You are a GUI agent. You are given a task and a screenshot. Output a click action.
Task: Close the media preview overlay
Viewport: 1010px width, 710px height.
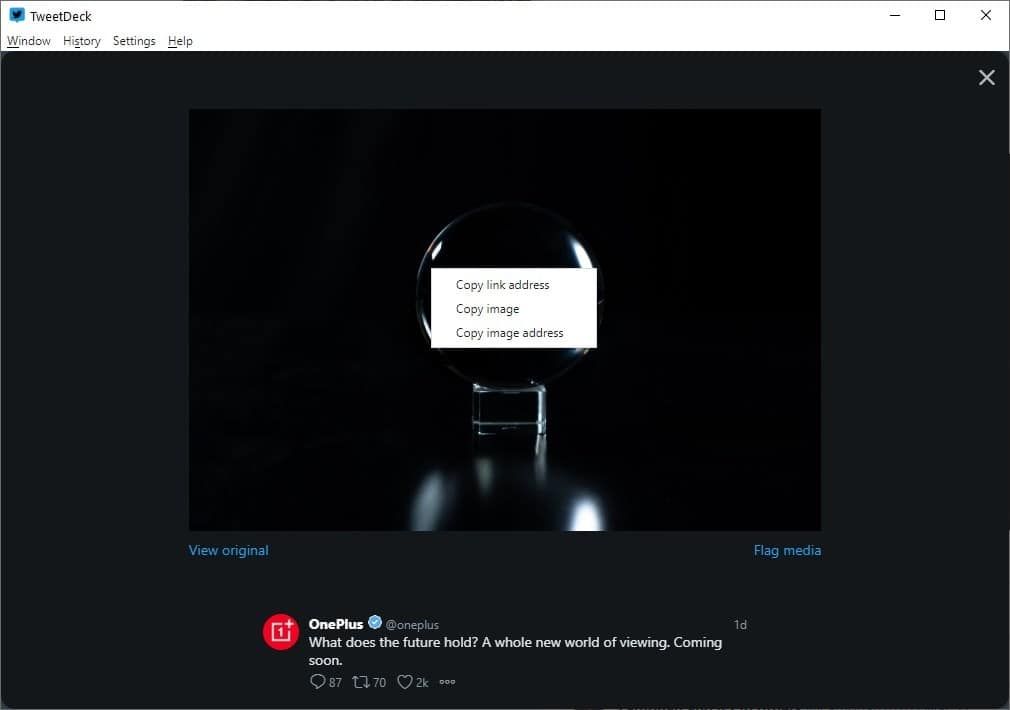[x=986, y=78]
